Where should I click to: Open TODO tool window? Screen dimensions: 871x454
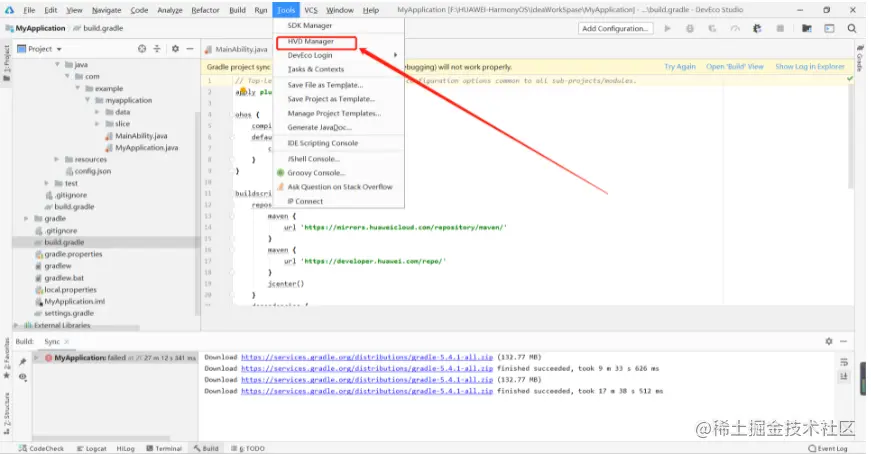pos(248,448)
